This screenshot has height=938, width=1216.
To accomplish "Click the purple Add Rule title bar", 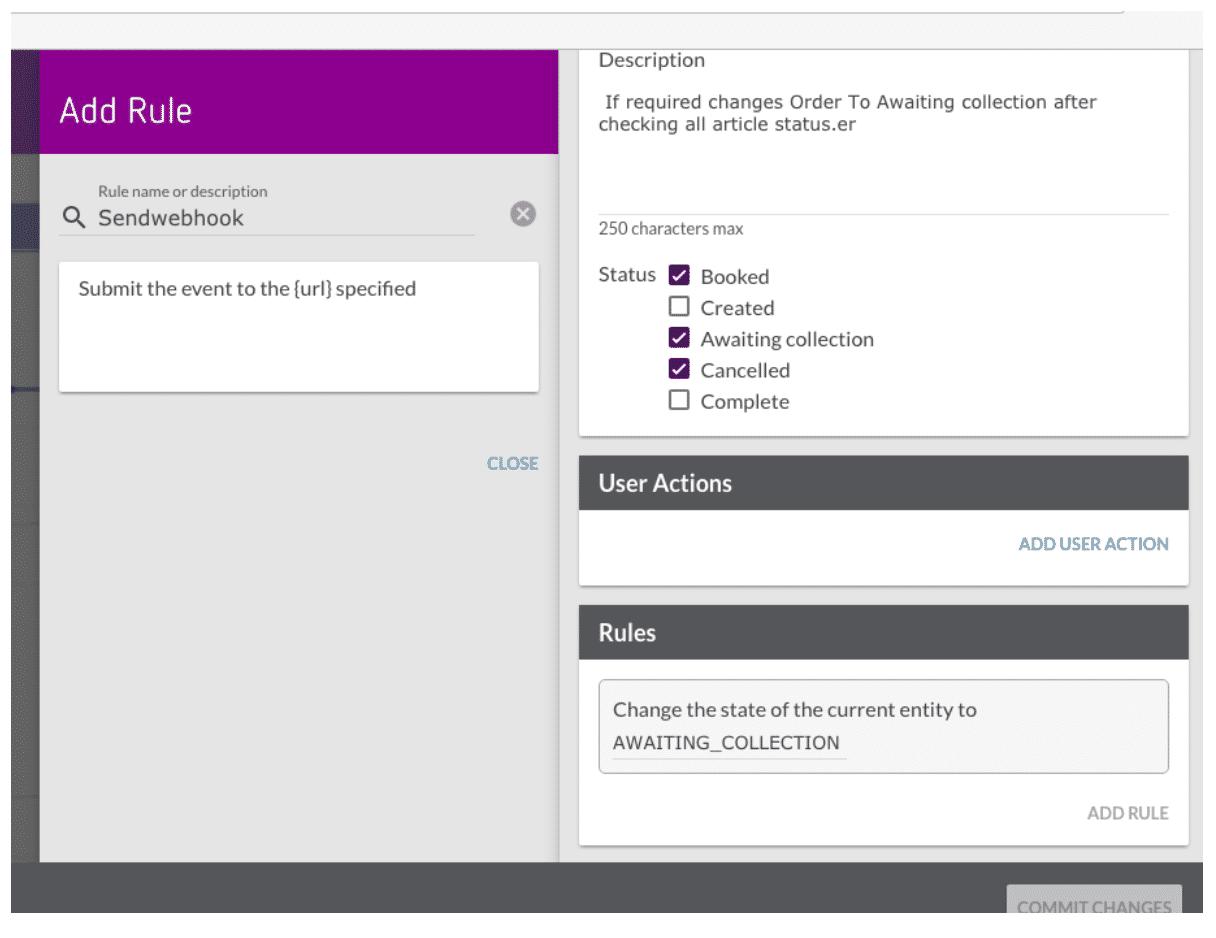I will coord(298,109).
